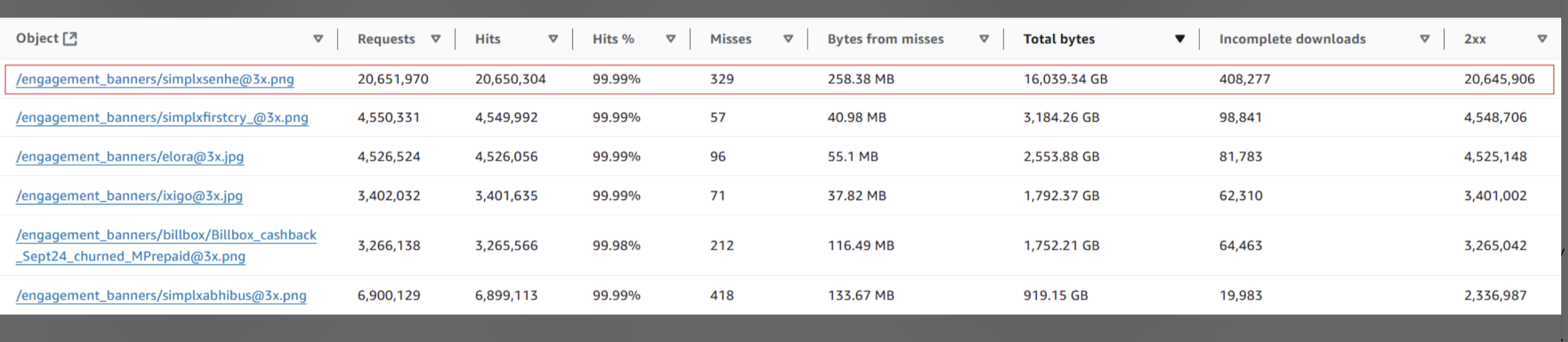
Task: Click the Misses column sort triangle
Action: (x=789, y=39)
